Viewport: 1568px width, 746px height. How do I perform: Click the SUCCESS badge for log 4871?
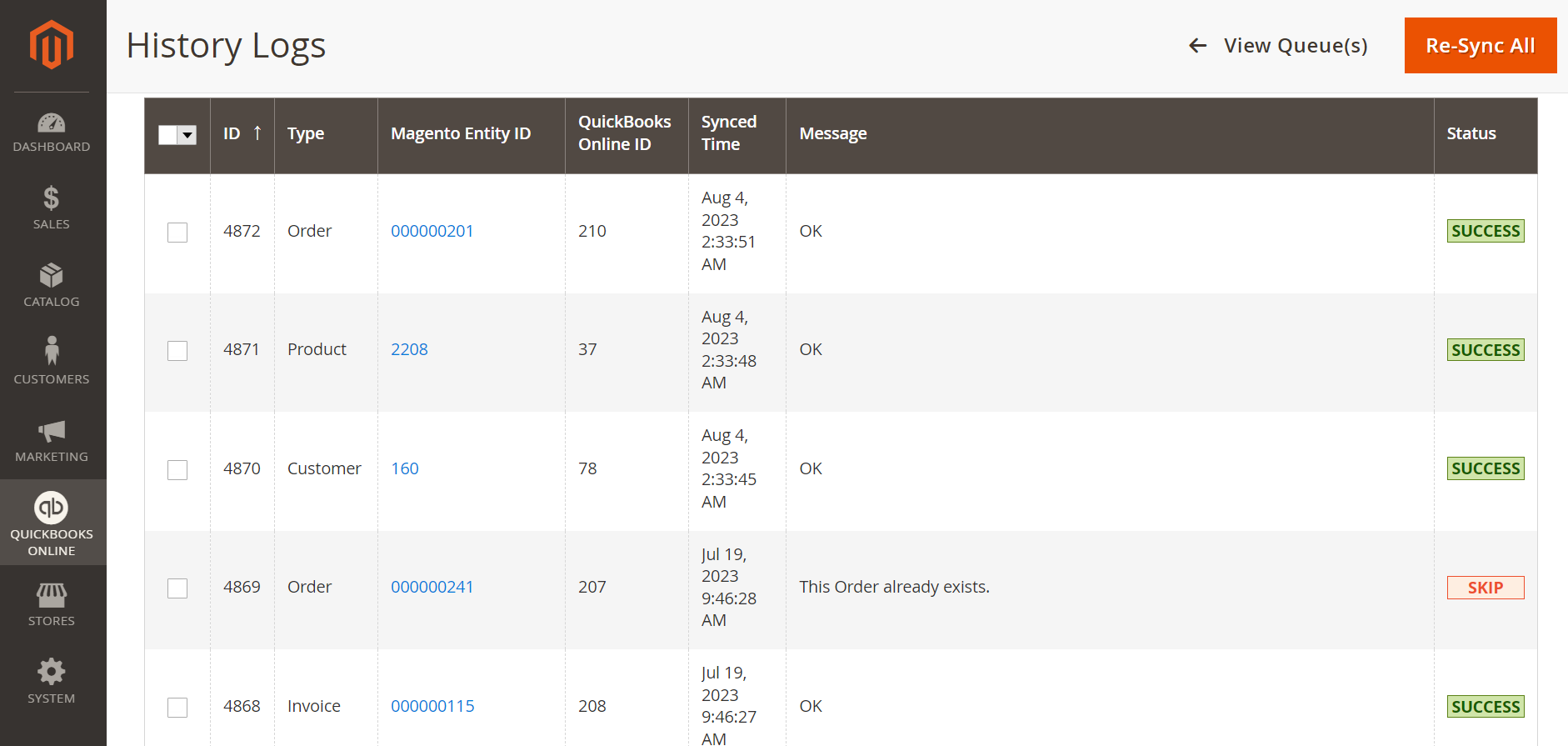click(1486, 350)
